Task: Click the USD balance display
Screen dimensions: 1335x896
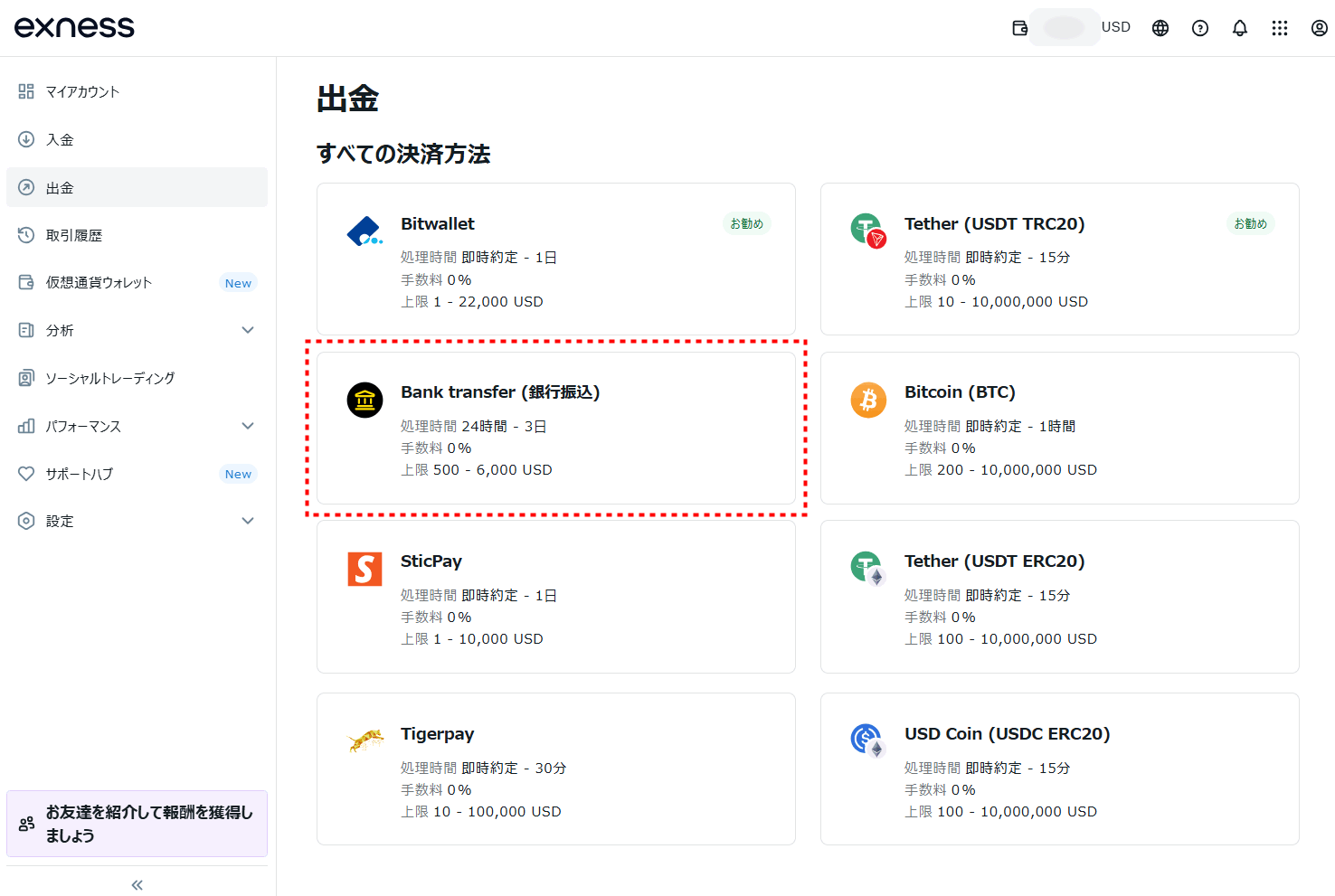Action: tap(1080, 27)
